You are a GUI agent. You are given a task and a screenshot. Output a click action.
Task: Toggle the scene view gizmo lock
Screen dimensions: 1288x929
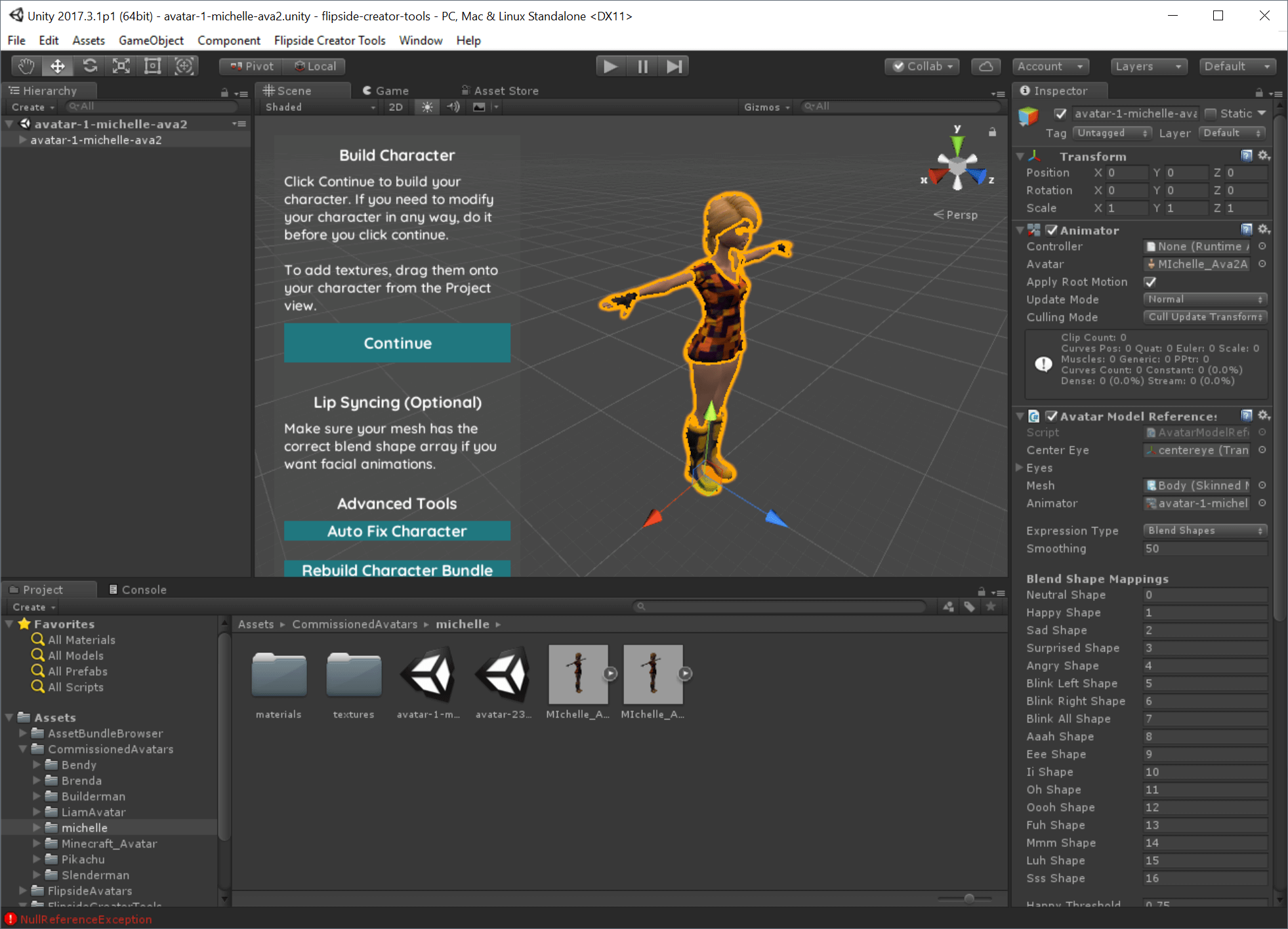(992, 132)
